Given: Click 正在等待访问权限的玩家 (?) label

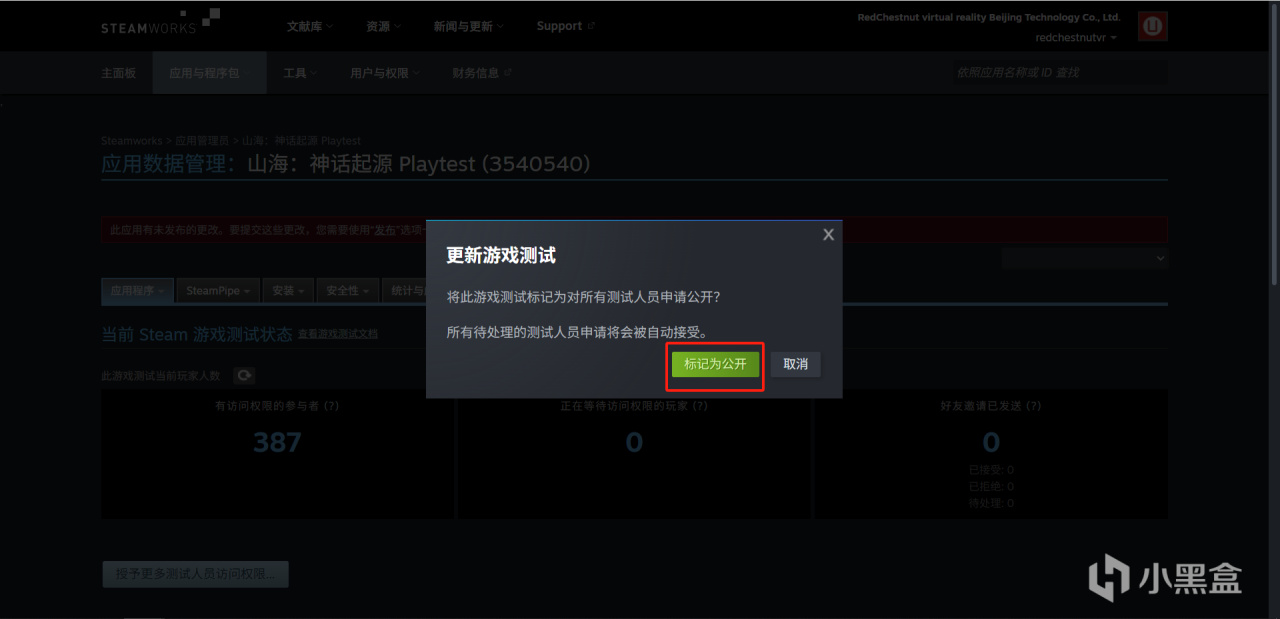Looking at the screenshot, I should tap(634, 406).
